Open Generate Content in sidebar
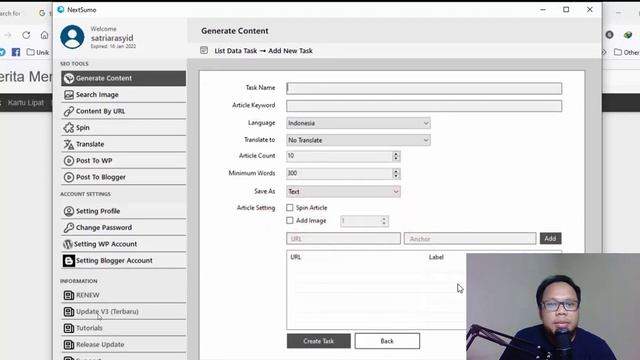 point(123,78)
